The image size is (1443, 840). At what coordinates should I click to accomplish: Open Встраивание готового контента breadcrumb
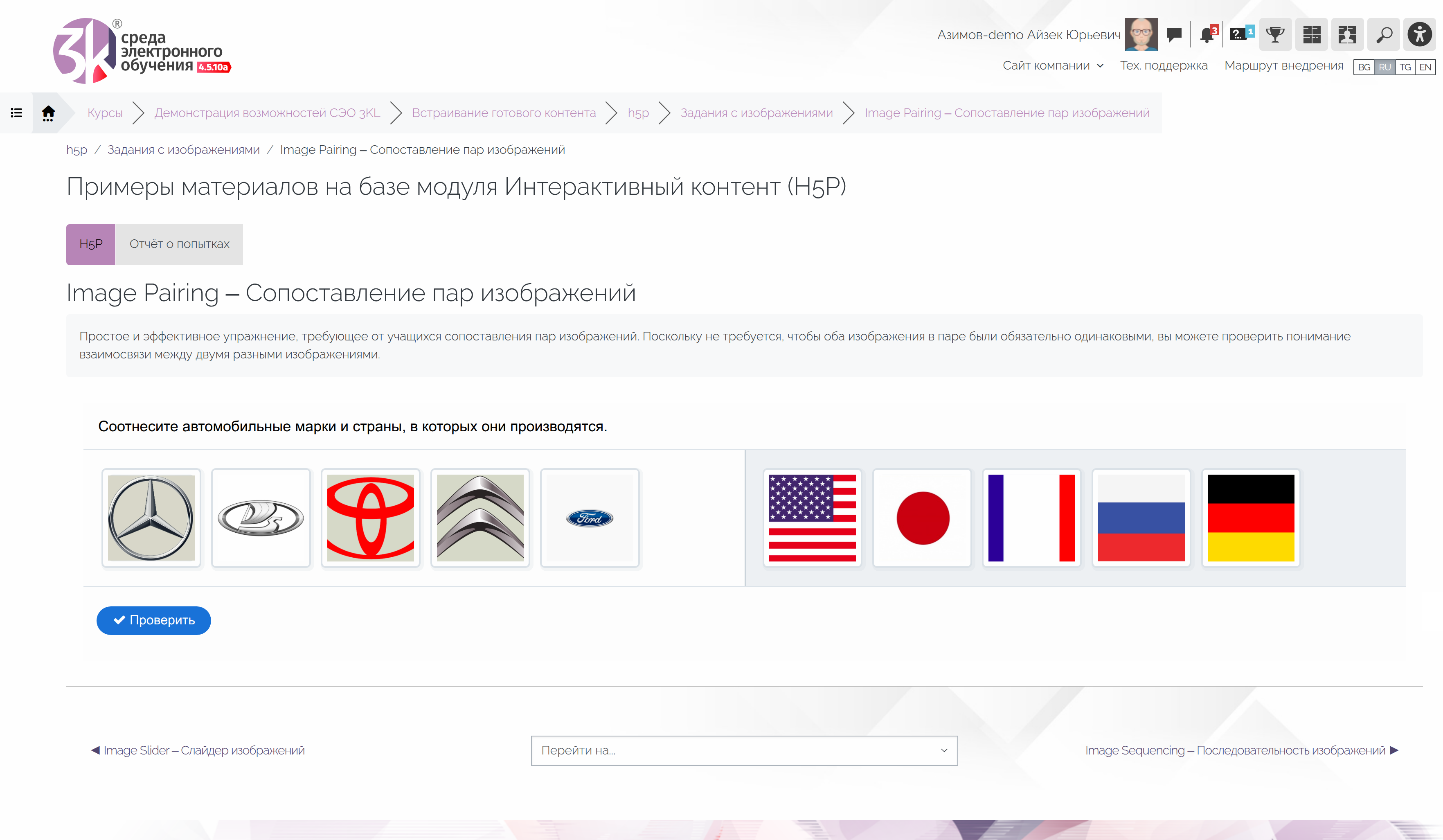pos(504,113)
